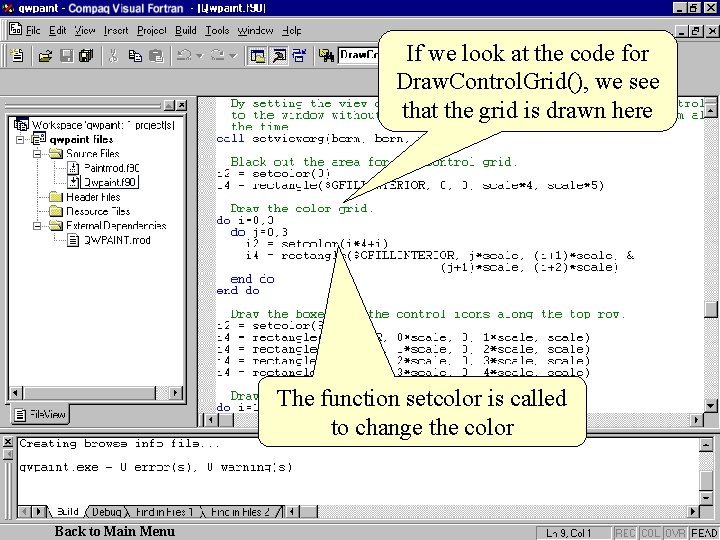
Task: Click the find text box showing DrawC
Action: click(359, 56)
